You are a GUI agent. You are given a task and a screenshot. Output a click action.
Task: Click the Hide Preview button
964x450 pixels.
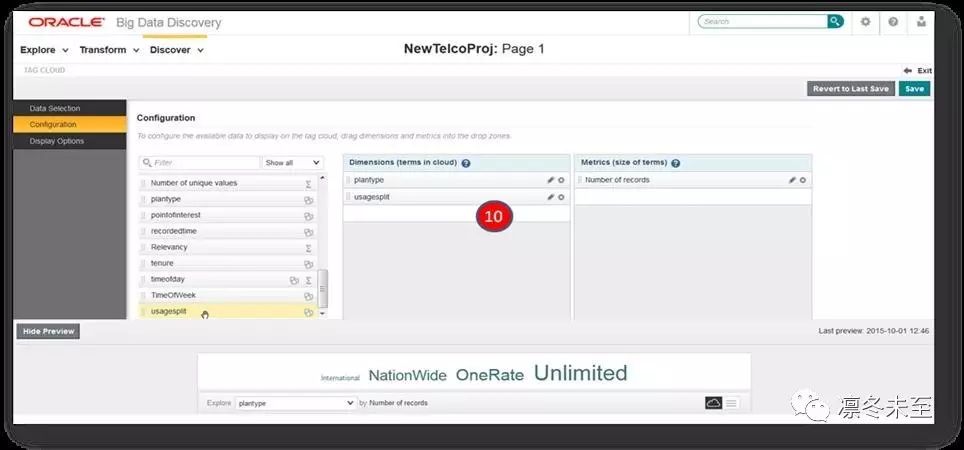pos(49,331)
